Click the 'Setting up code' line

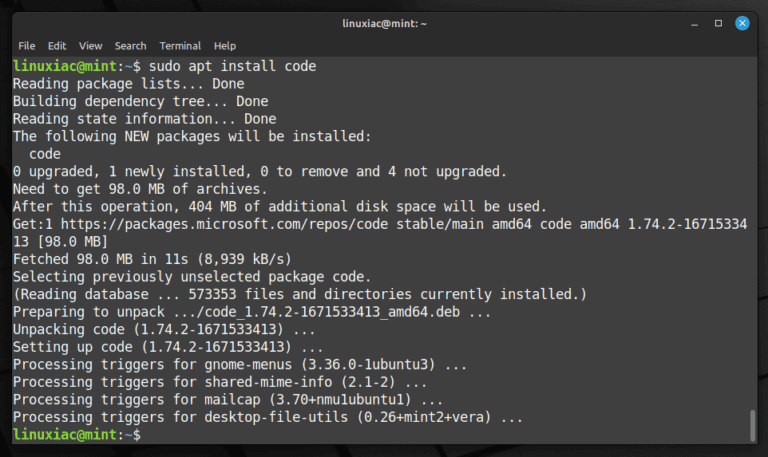pyautogui.click(x=168, y=347)
